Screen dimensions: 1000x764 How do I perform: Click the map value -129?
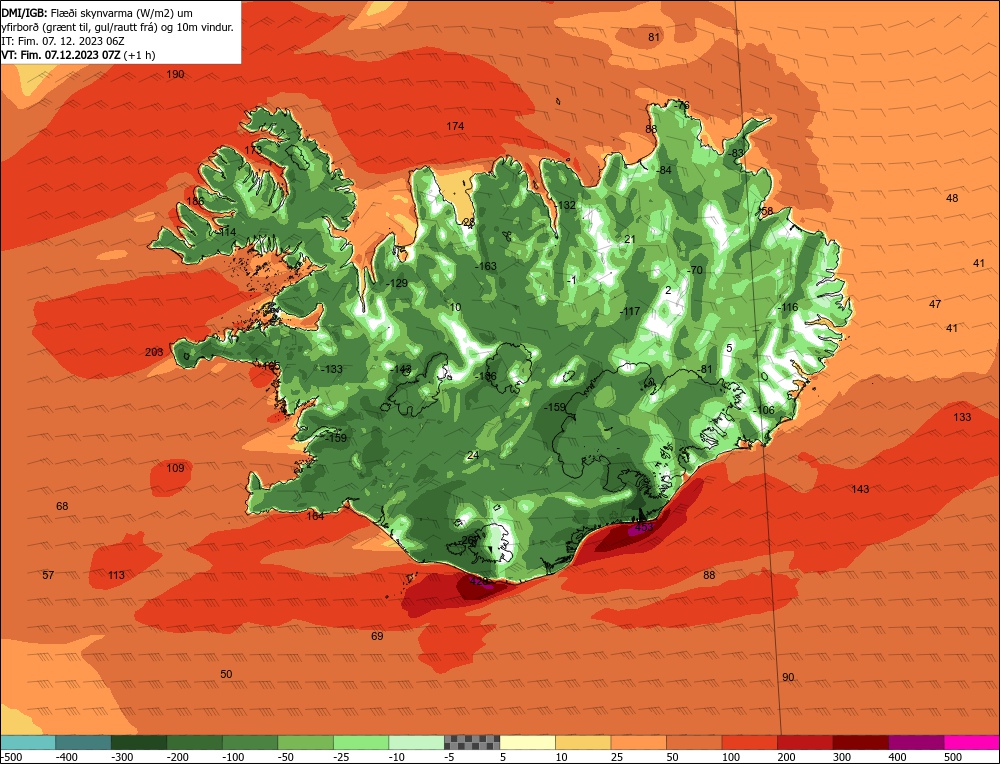click(x=397, y=283)
